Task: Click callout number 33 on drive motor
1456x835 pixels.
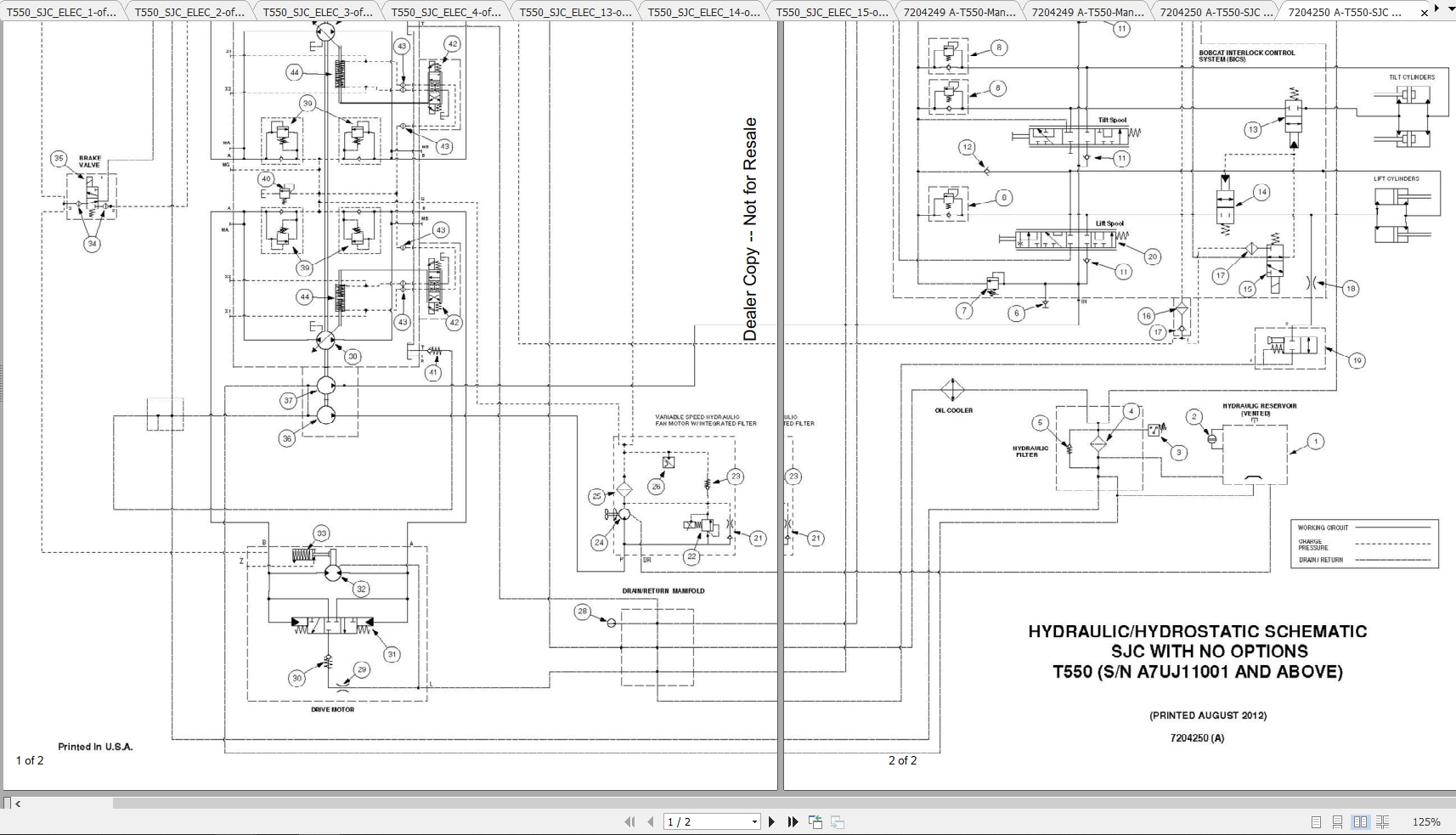Action: (321, 533)
